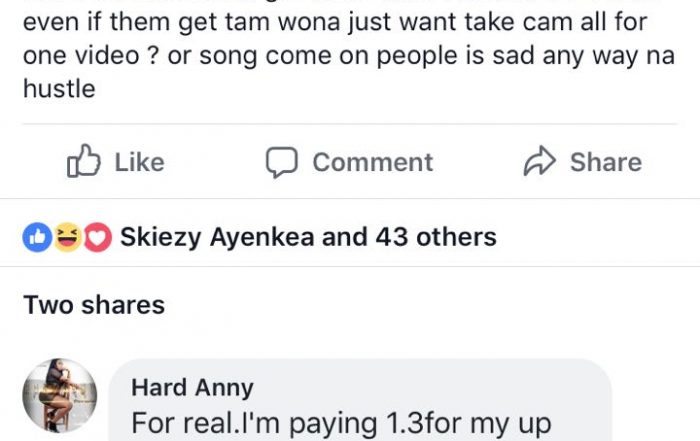Viewport: 700px width, 441px height.
Task: View the "43 others" who reacted
Action: click(435, 238)
